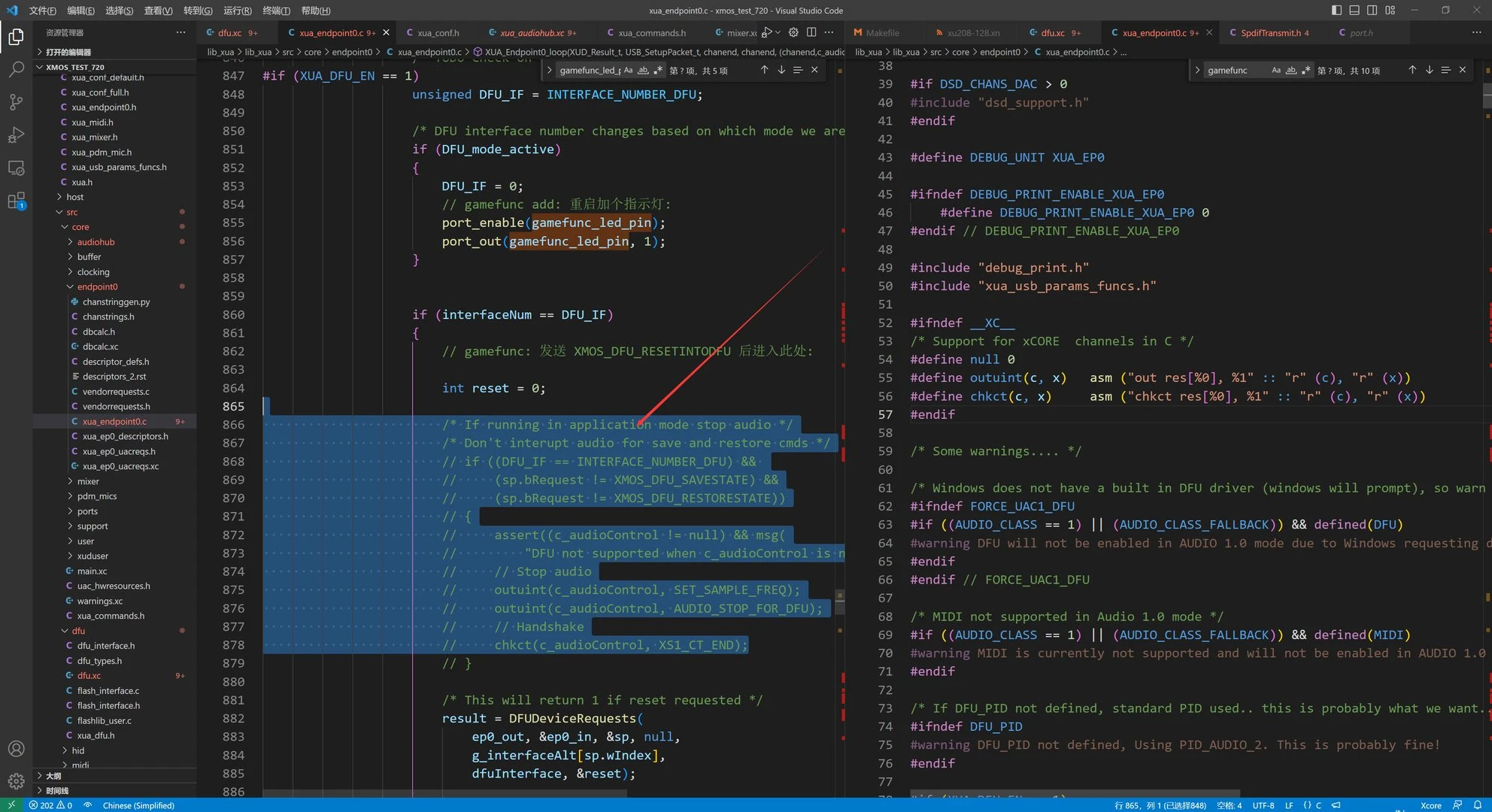Open the Explorer view in activity bar

point(16,36)
